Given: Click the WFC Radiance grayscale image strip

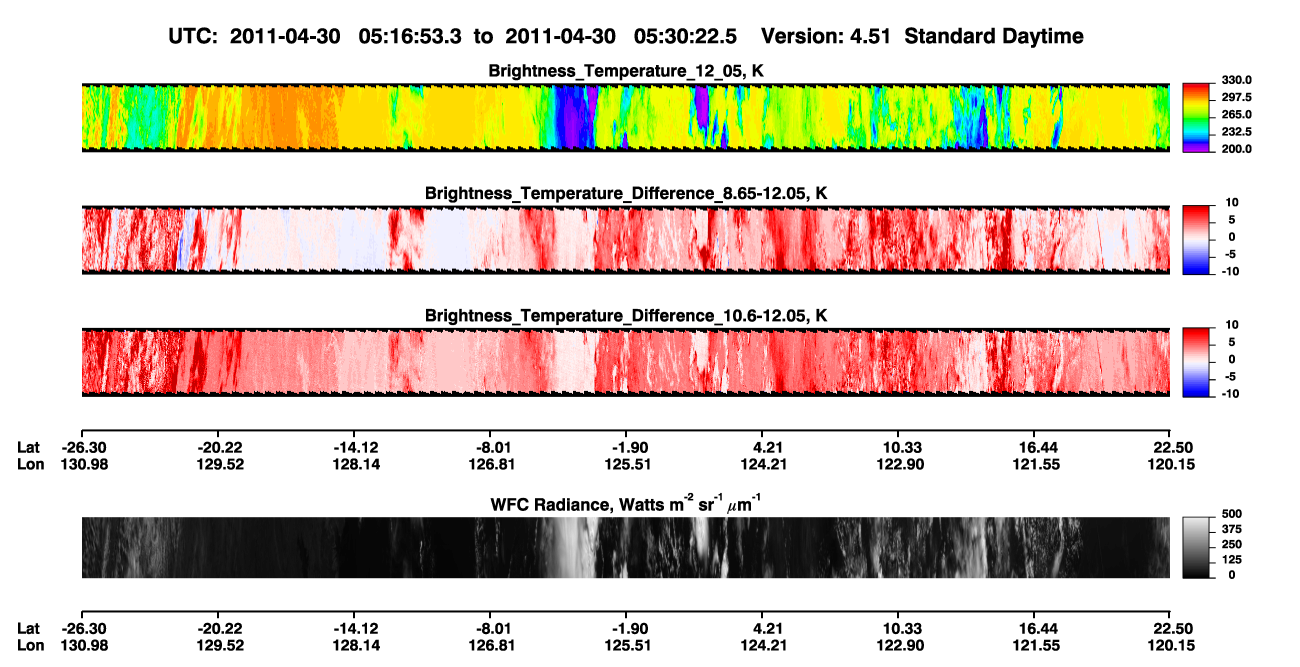Looking at the screenshot, I should pos(625,547).
